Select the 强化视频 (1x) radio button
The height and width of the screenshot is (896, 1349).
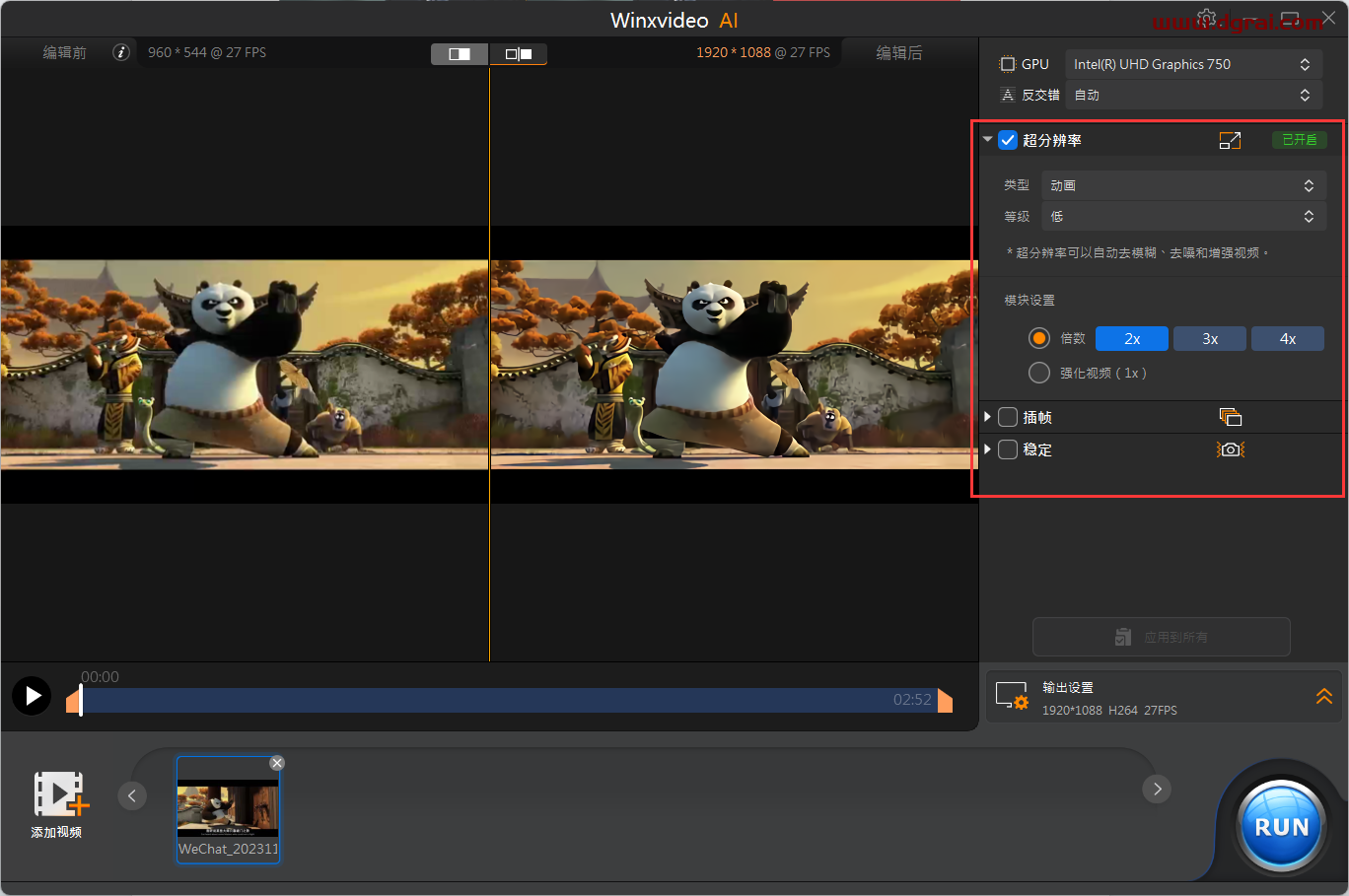(x=1039, y=373)
